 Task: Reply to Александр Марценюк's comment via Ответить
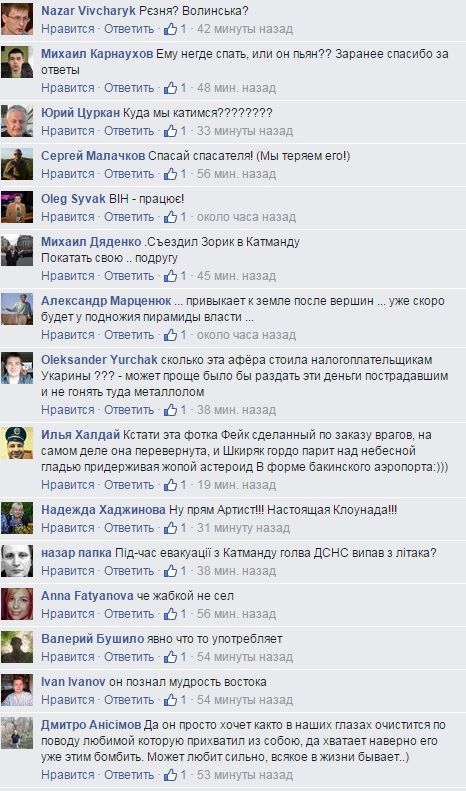pyautogui.click(x=129, y=335)
